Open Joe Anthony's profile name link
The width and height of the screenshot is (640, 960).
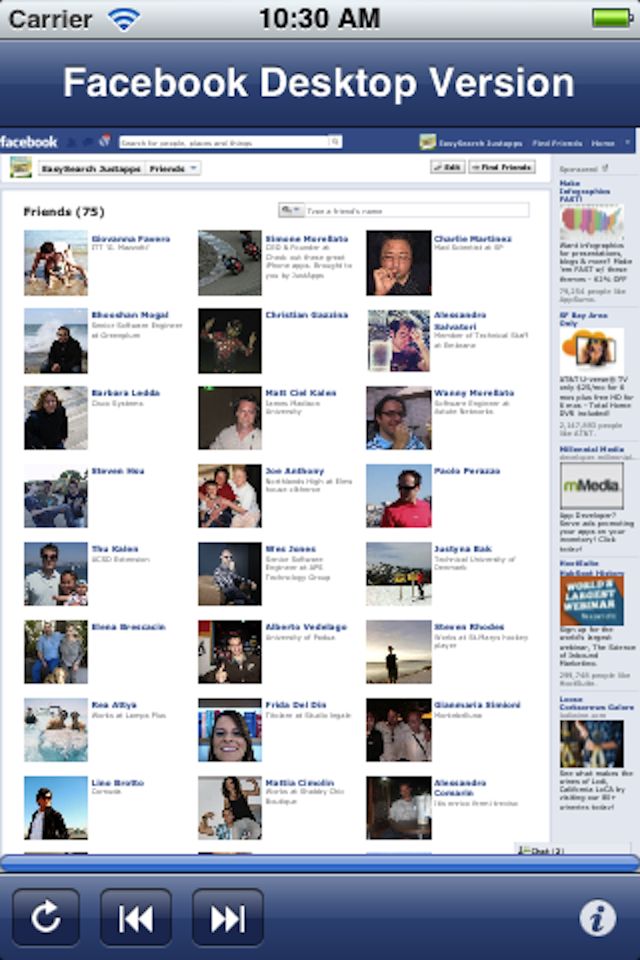(x=295, y=471)
